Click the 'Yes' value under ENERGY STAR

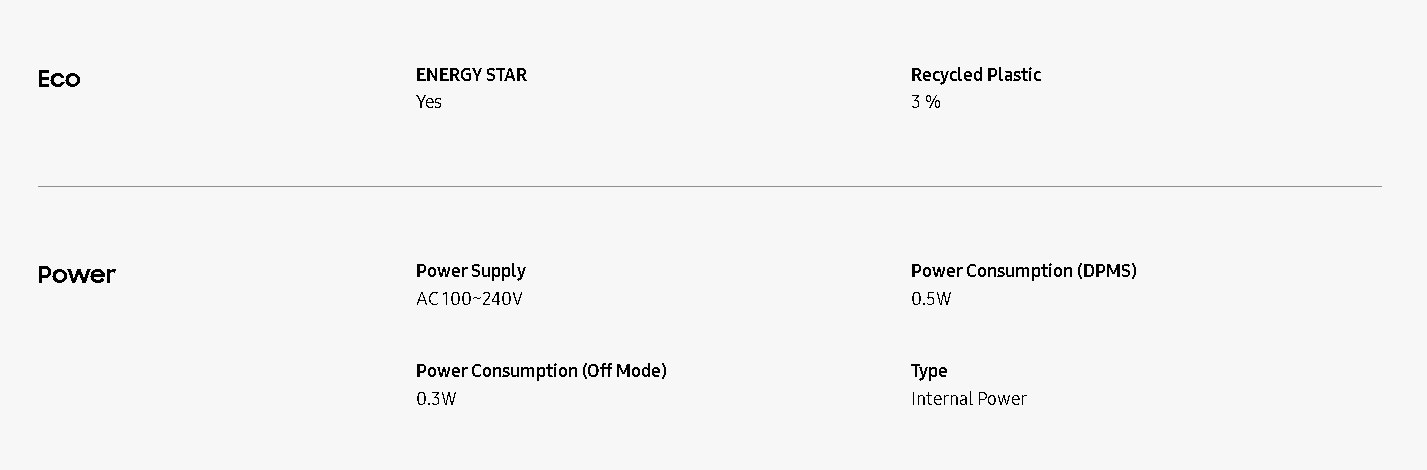coord(429,102)
